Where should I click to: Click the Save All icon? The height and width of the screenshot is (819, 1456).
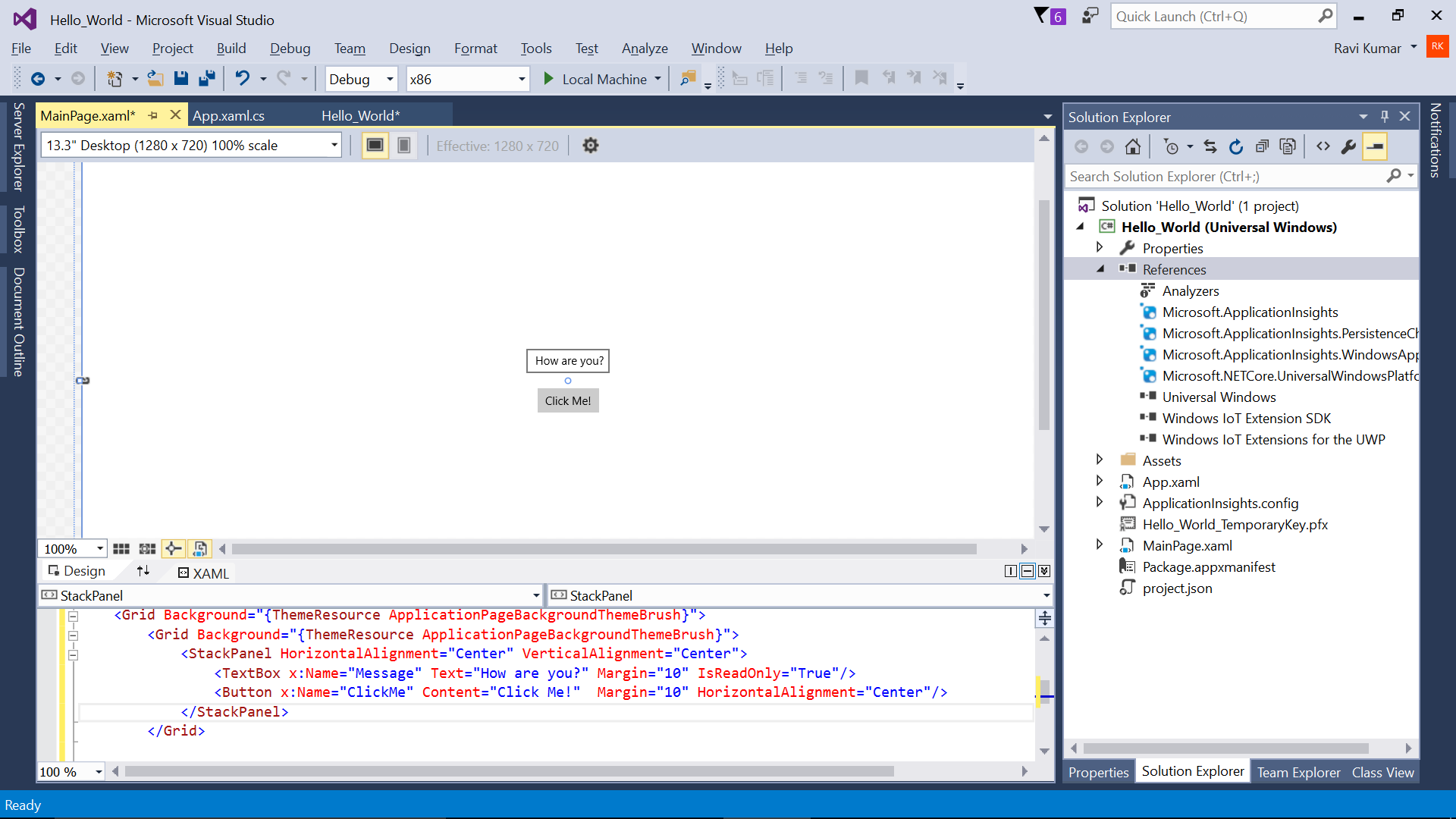[206, 79]
